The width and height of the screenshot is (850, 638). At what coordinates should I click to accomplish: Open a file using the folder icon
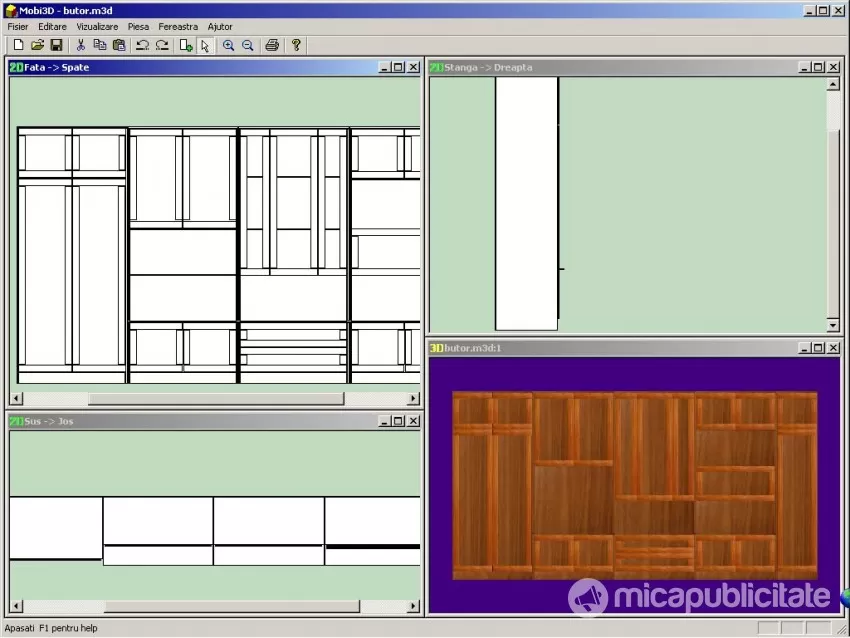pos(37,45)
